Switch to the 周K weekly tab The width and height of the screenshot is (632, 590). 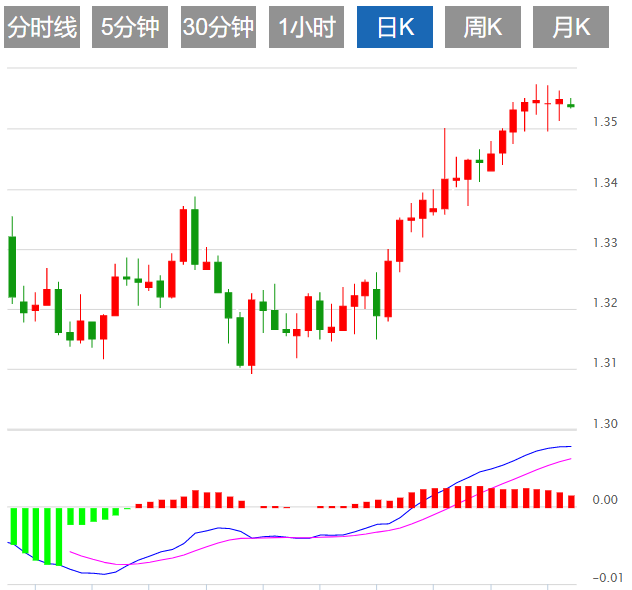[483, 27]
